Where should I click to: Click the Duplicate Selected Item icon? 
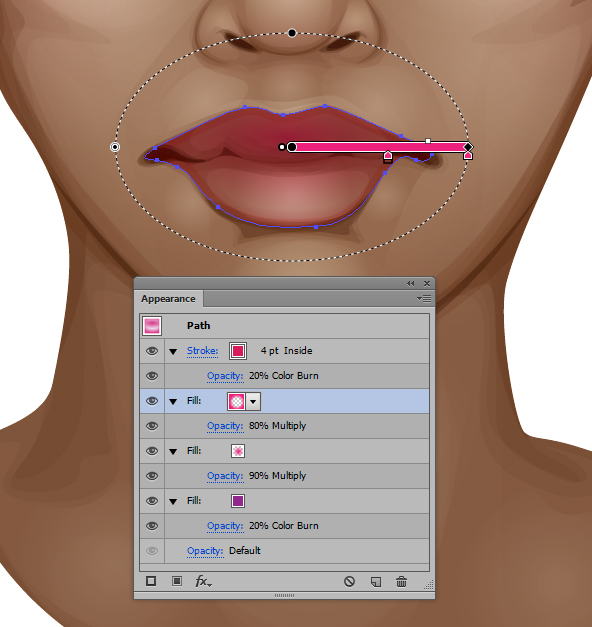(376, 581)
